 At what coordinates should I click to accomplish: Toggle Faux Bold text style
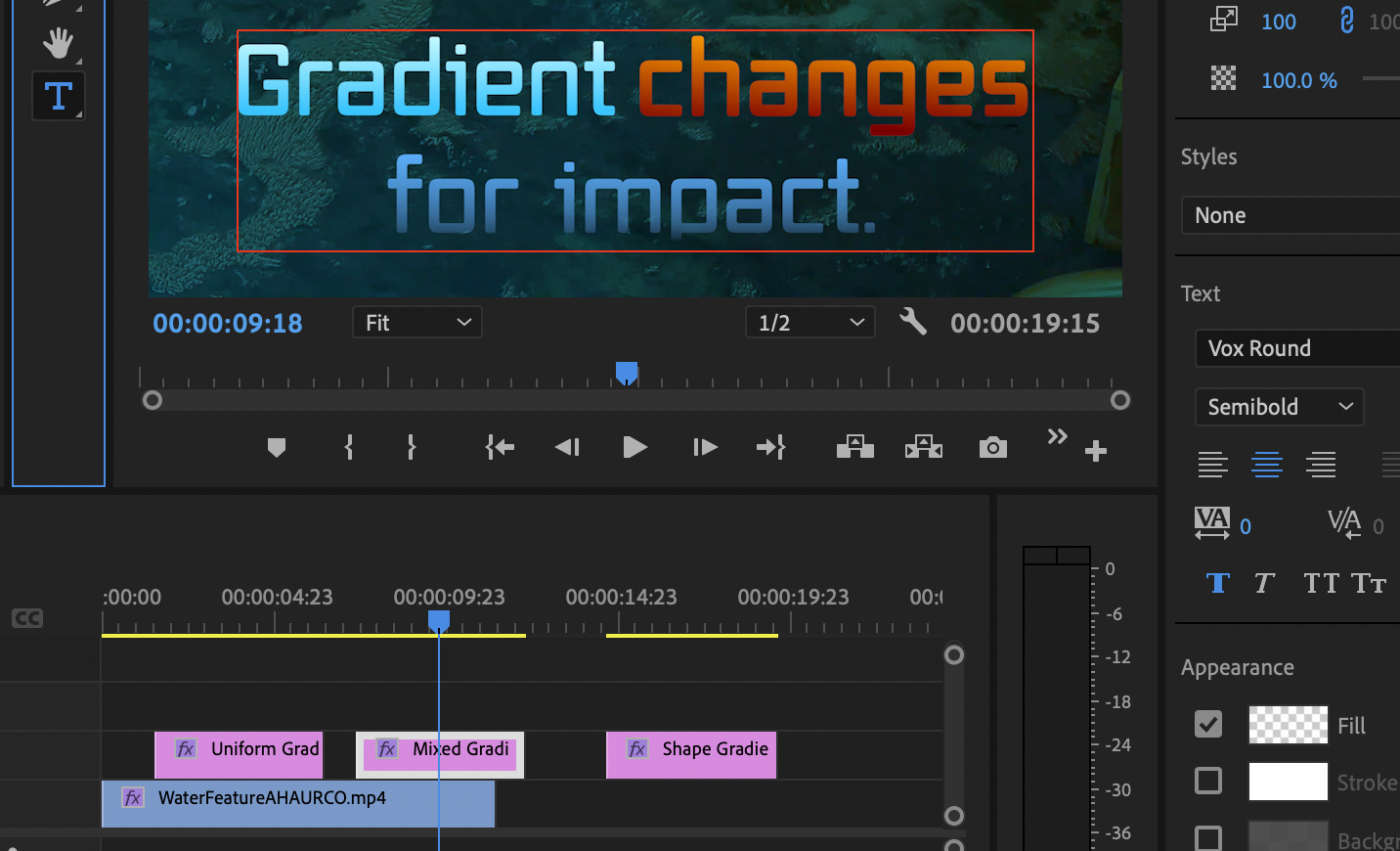1217,583
